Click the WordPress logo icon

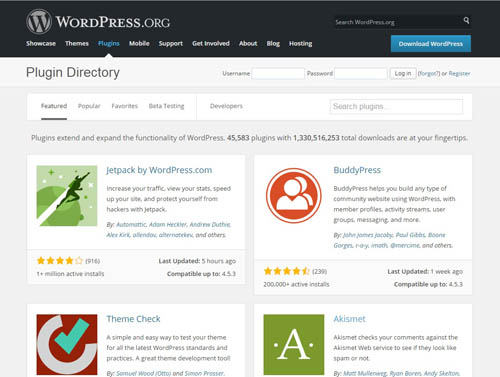pyautogui.click(x=39, y=22)
